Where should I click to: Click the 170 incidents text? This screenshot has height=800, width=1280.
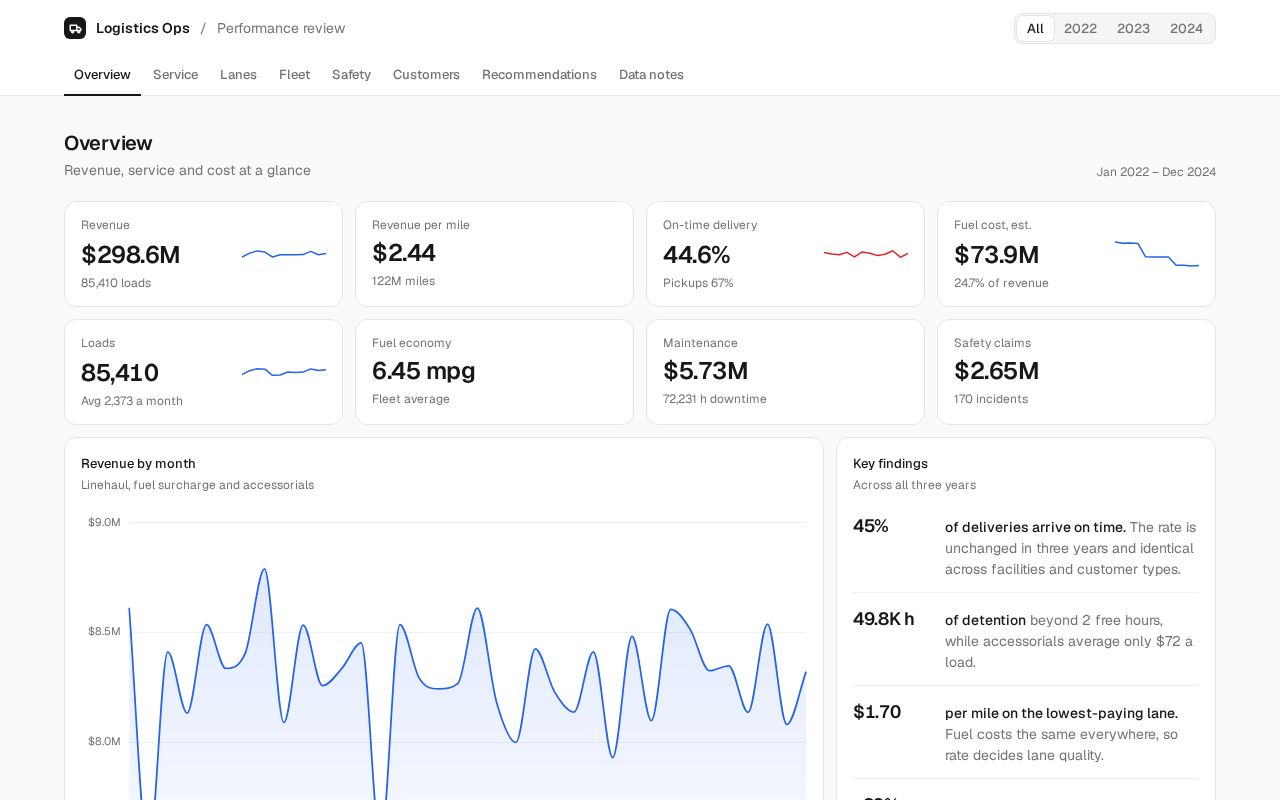click(991, 399)
